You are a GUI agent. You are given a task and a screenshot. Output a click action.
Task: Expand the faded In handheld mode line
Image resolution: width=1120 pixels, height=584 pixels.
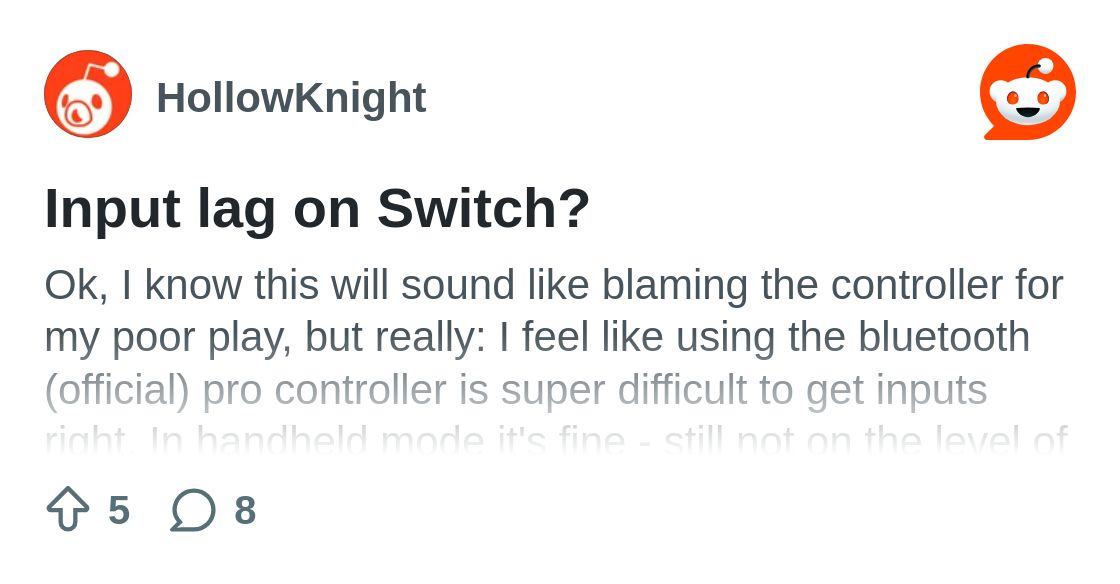click(556, 439)
